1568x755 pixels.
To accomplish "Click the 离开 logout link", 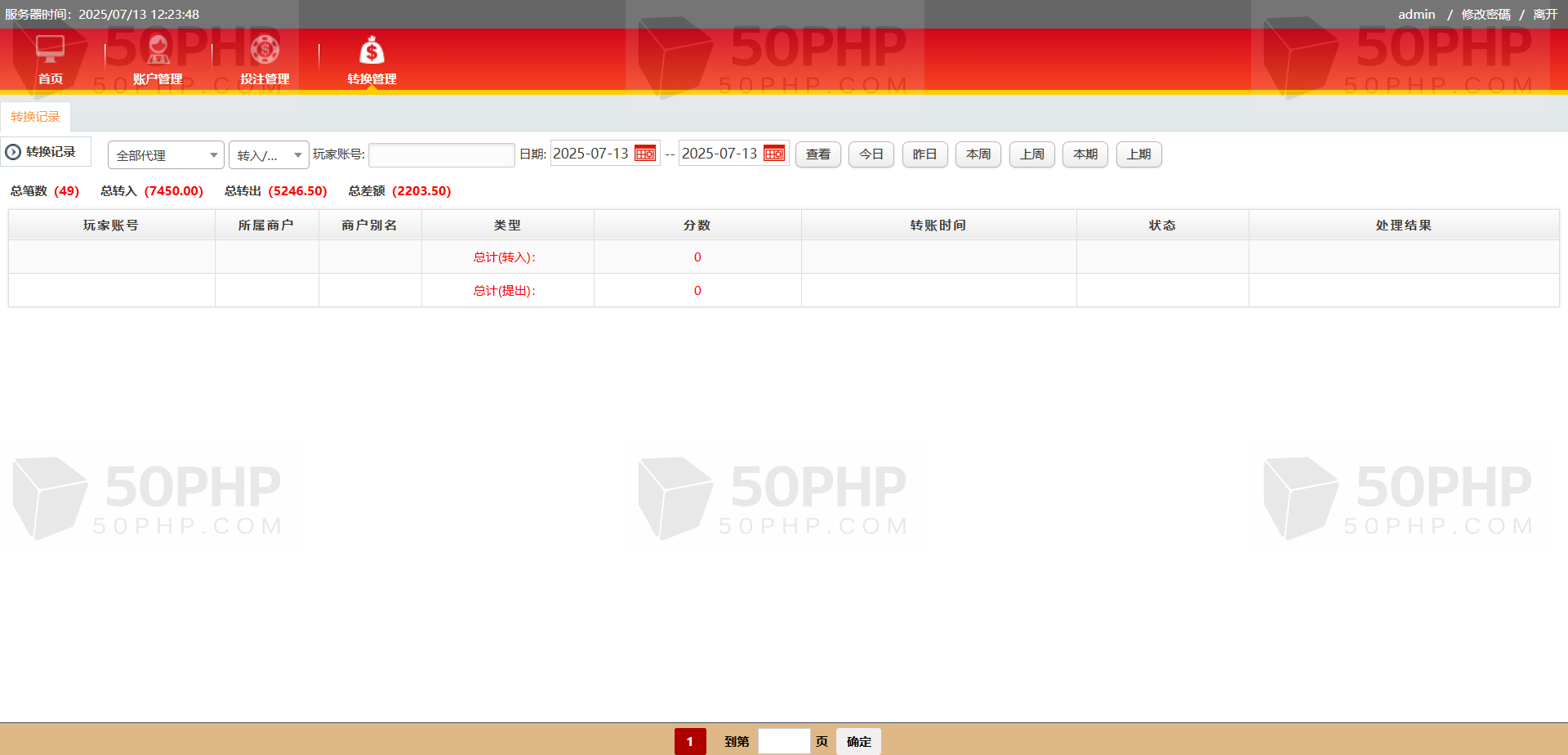I will pos(1545,15).
